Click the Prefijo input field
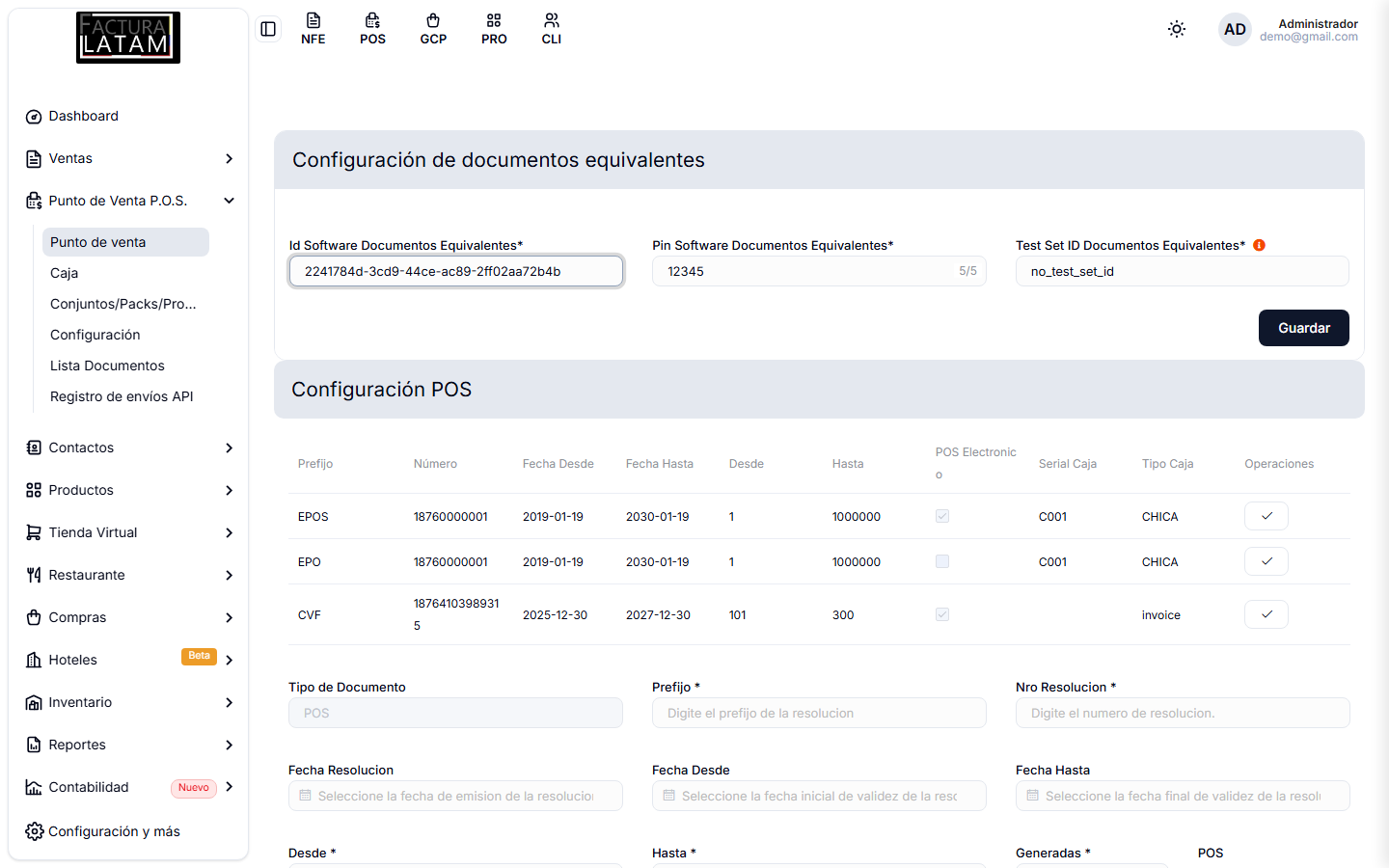1389x868 pixels. tap(819, 713)
